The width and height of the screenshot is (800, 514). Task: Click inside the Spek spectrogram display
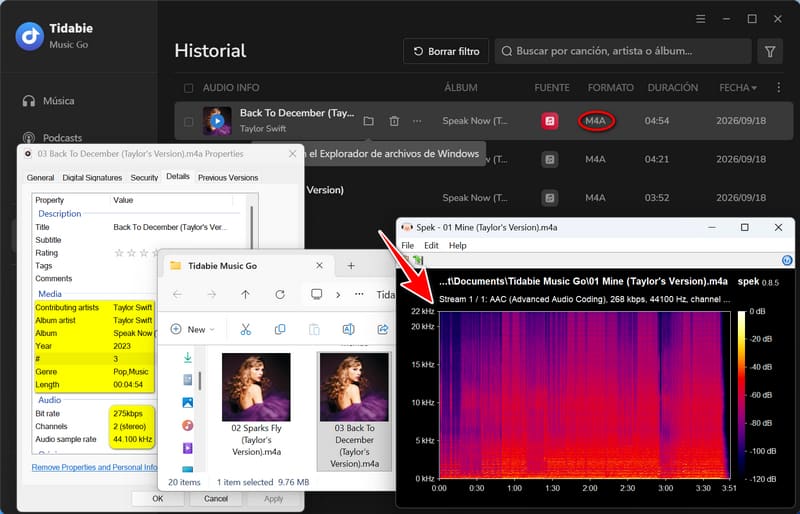[584, 395]
